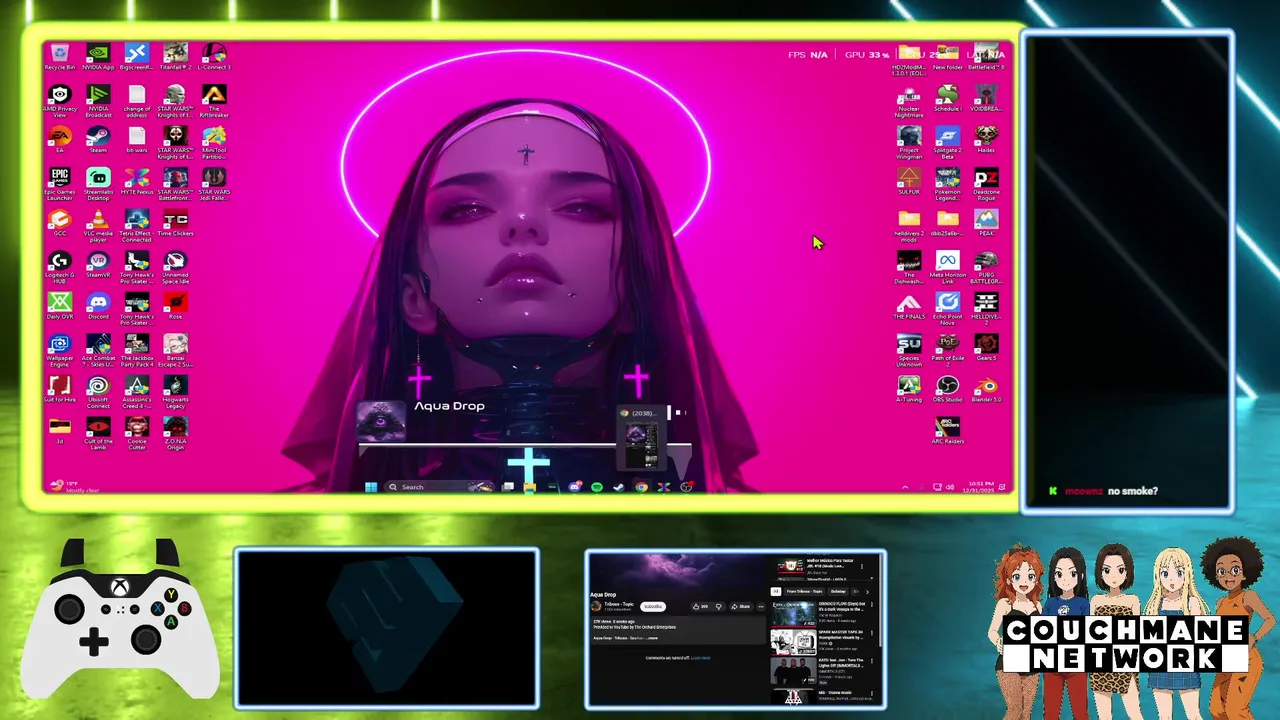Screen dimensions: 1280x720
Task: Launch Hogwarts Legacy shortcut
Action: [x=175, y=393]
